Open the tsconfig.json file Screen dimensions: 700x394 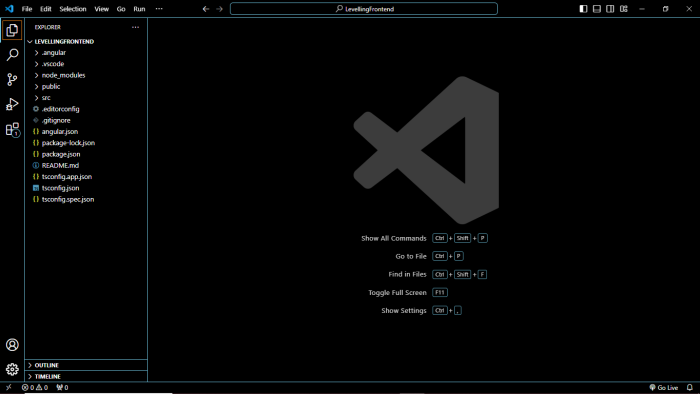coord(86,188)
